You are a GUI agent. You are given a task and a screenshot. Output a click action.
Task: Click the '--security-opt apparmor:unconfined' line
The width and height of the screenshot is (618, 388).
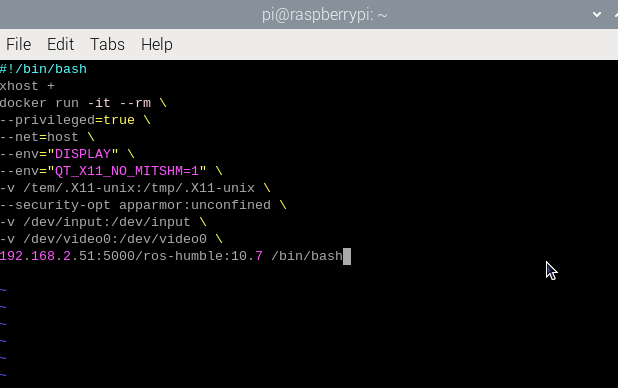pyautogui.click(x=143, y=205)
